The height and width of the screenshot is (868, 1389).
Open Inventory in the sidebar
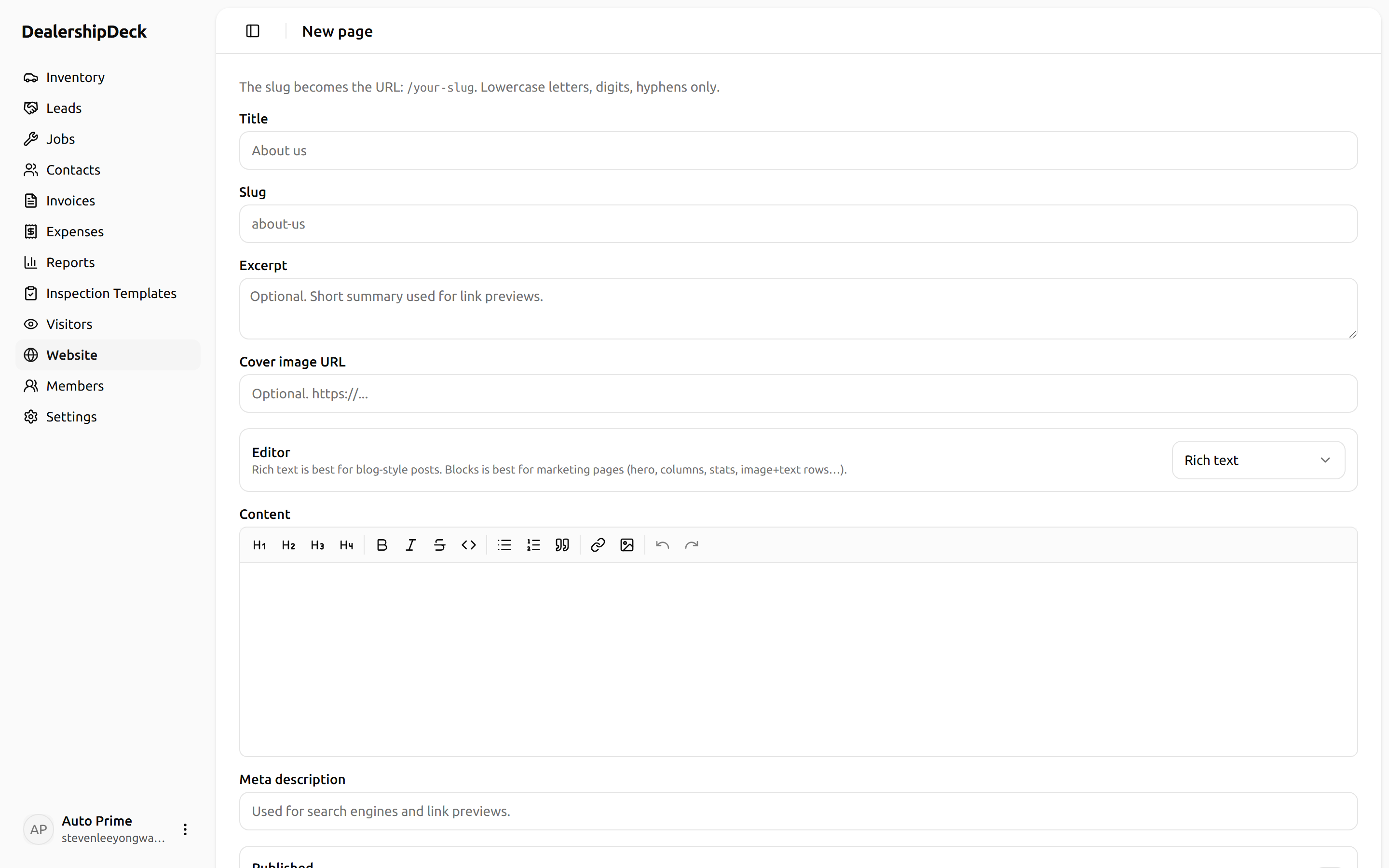click(x=108, y=78)
